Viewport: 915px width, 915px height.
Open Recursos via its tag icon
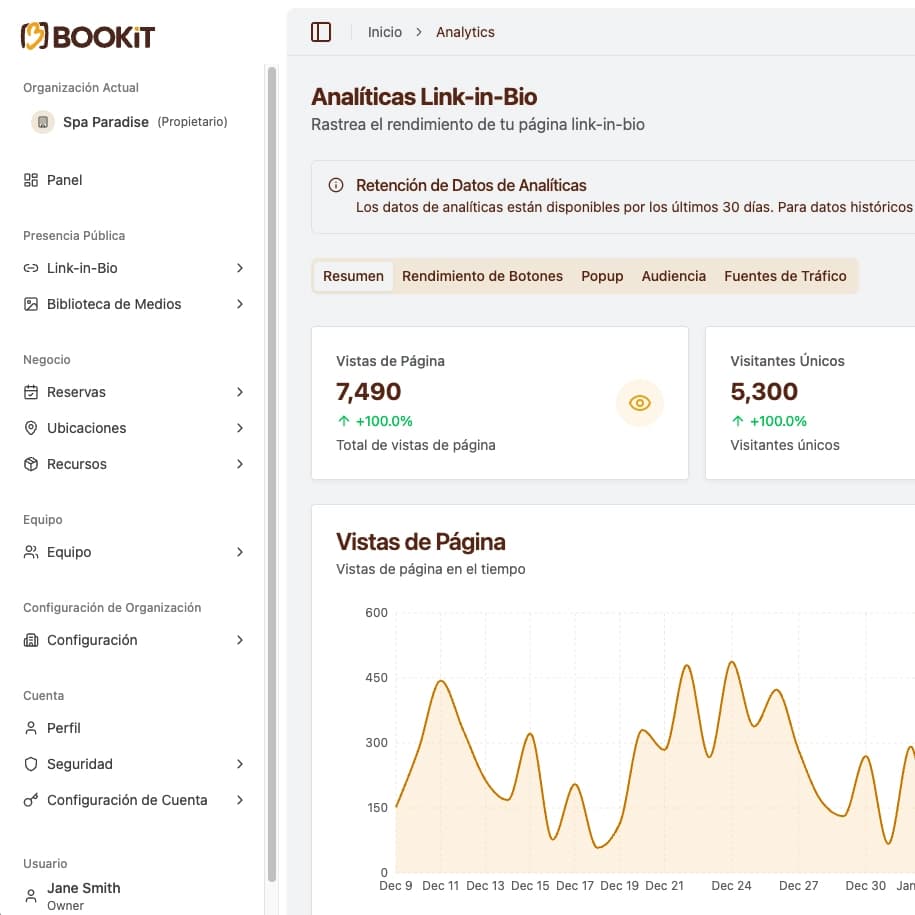pyautogui.click(x=31, y=464)
